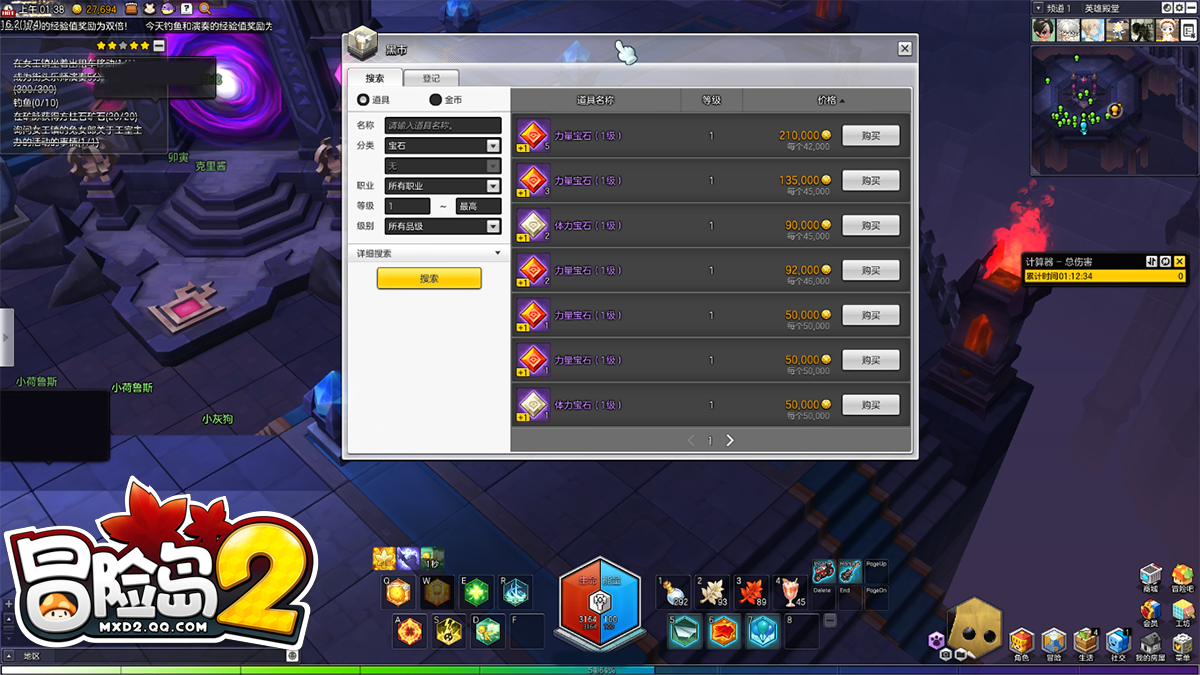1200x675 pixels.
Task: Open the 职业 dropdown showing 所有职业
Action: (443, 186)
